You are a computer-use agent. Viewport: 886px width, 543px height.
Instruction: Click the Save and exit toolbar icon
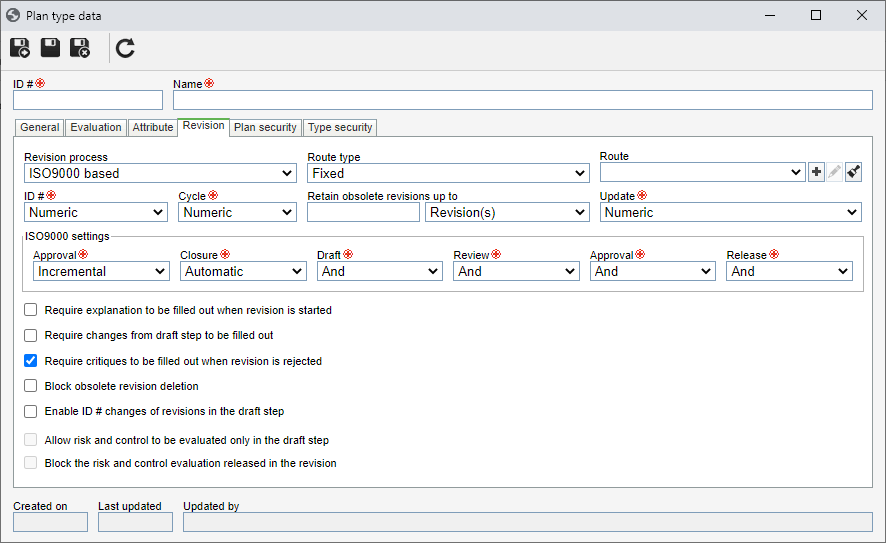pos(80,48)
